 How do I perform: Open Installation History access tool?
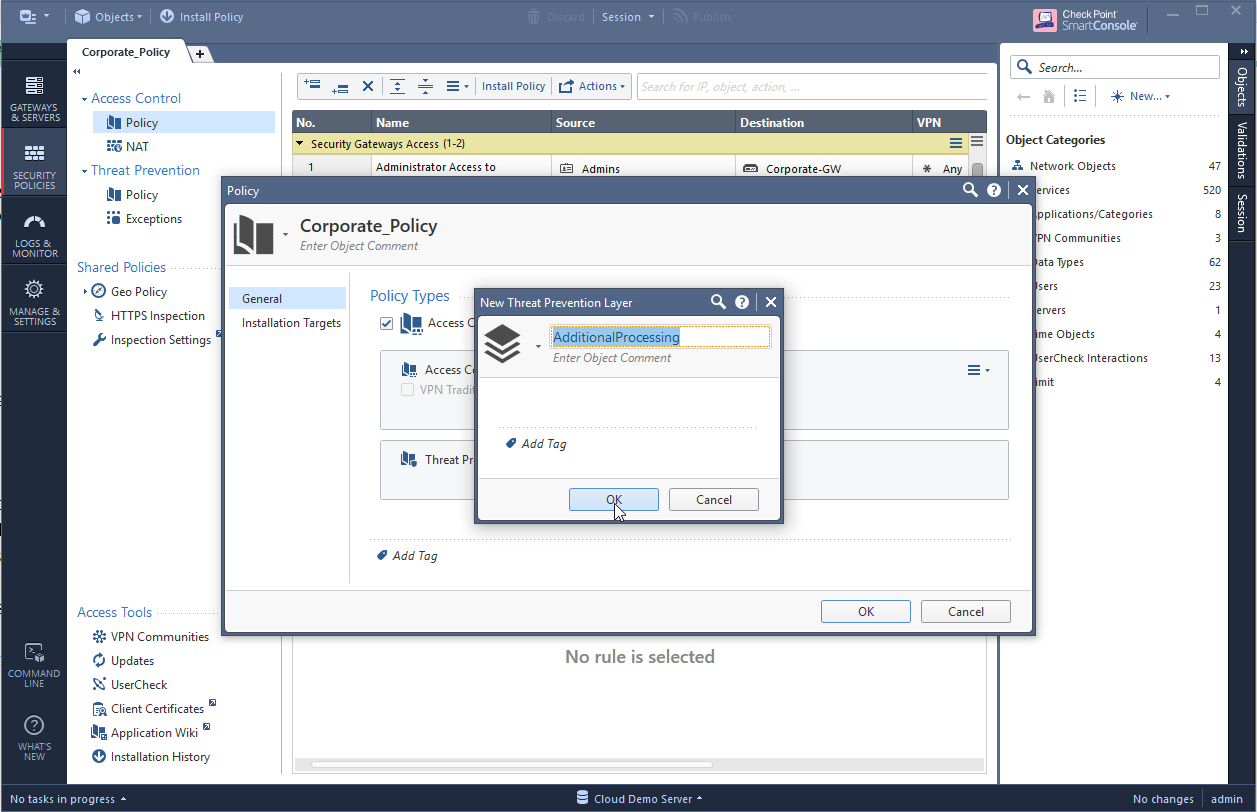[x=150, y=757]
